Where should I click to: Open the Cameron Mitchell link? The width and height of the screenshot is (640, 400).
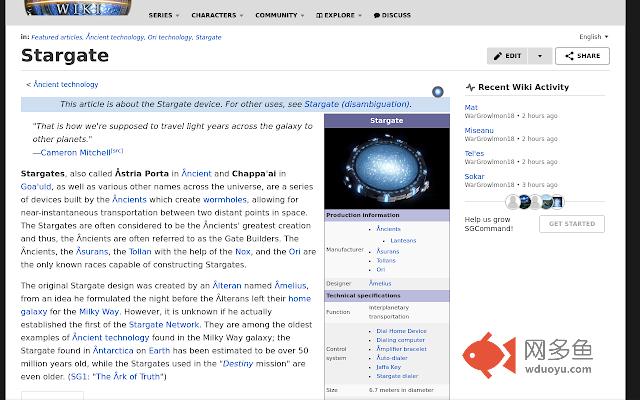pos(76,153)
